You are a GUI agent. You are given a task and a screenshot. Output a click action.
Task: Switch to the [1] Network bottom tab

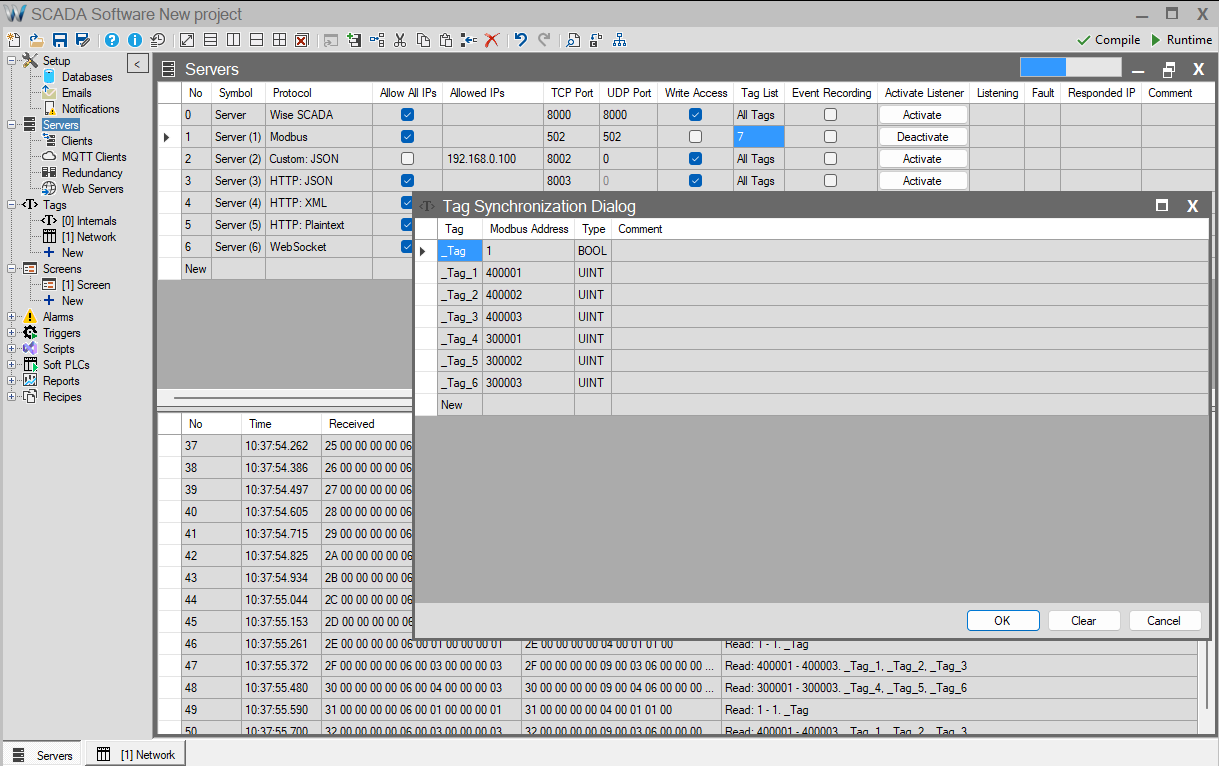tap(137, 755)
